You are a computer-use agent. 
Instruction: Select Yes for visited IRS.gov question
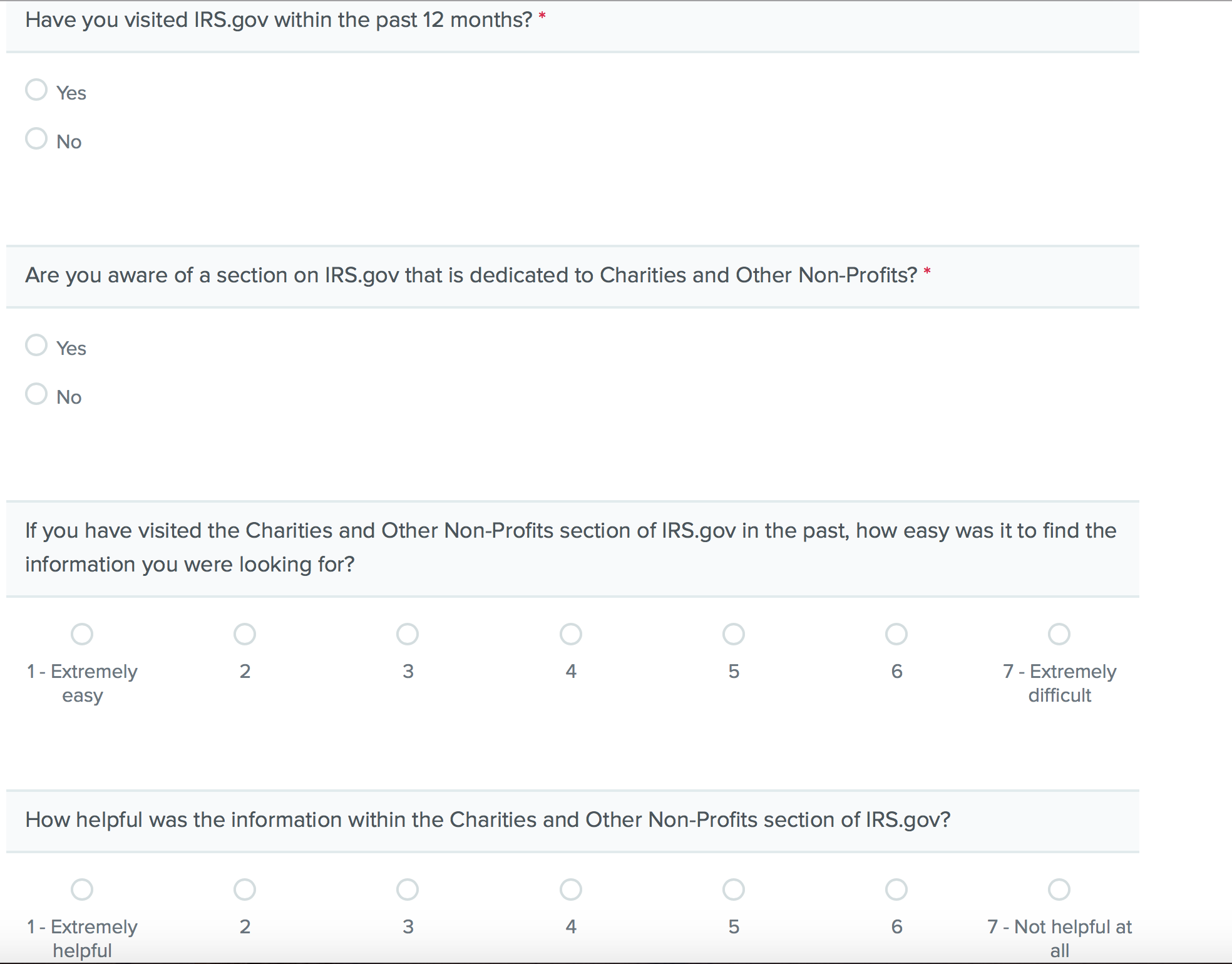[36, 90]
